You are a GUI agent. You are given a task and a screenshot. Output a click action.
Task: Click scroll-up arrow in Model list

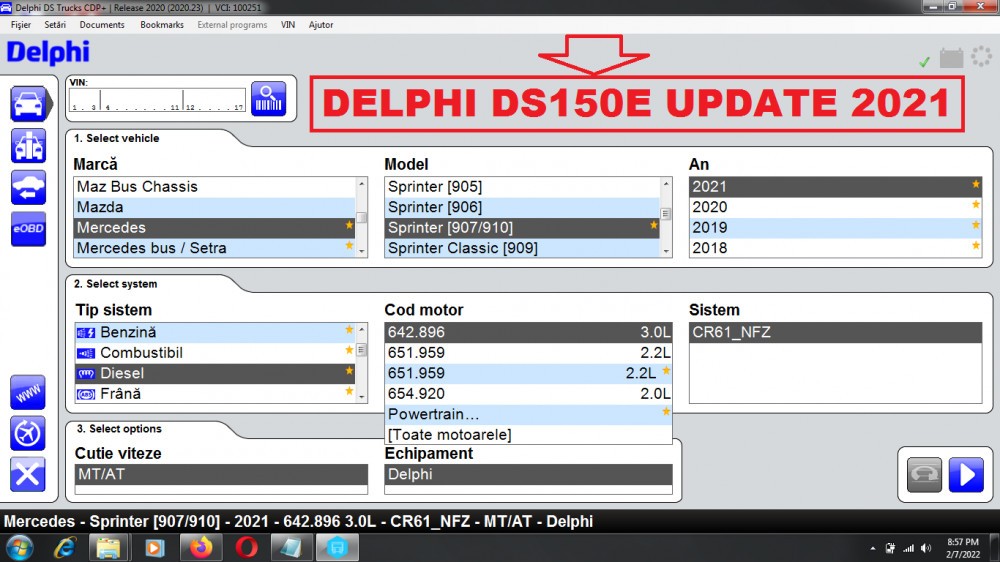(x=666, y=184)
